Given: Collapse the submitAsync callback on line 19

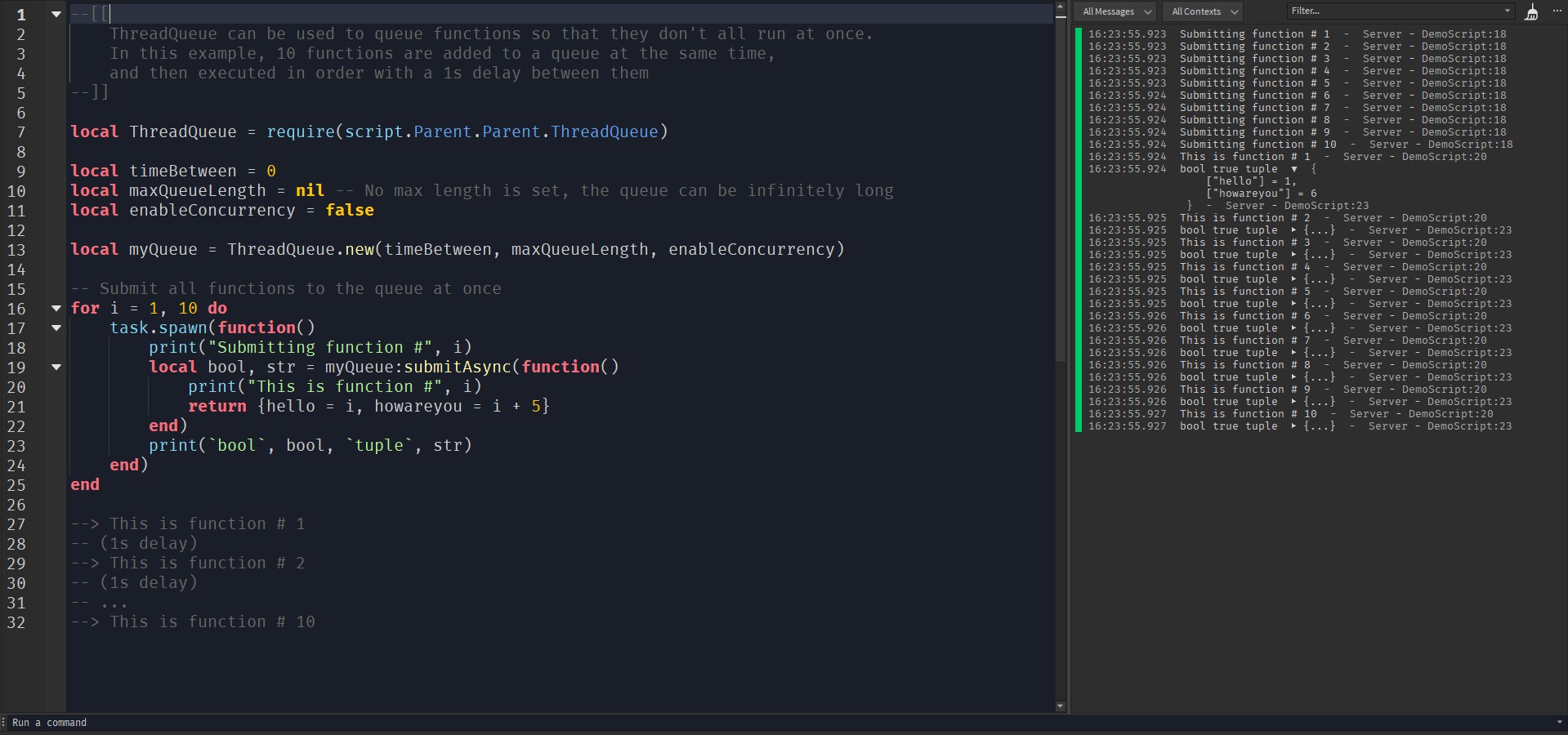Looking at the screenshot, I should [x=56, y=367].
